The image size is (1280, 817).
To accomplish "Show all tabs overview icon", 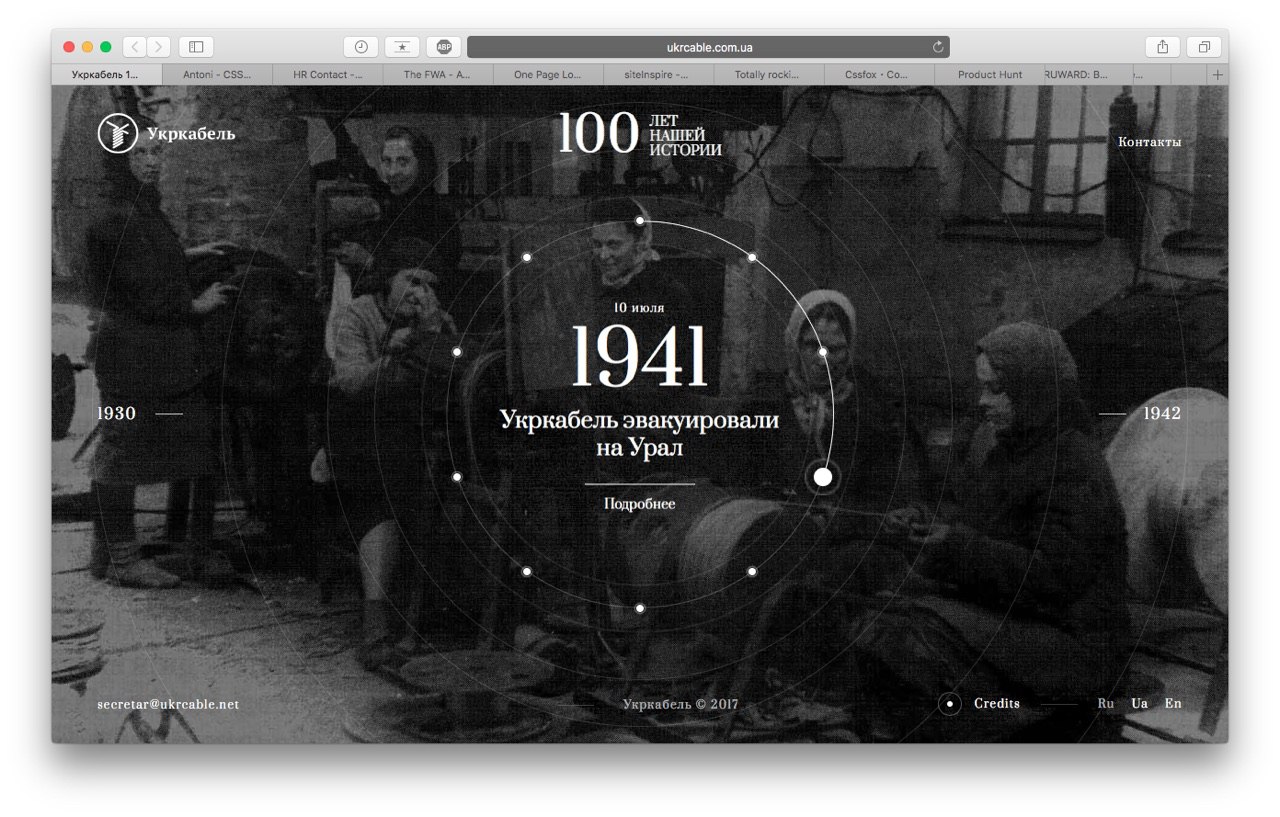I will [x=1204, y=47].
